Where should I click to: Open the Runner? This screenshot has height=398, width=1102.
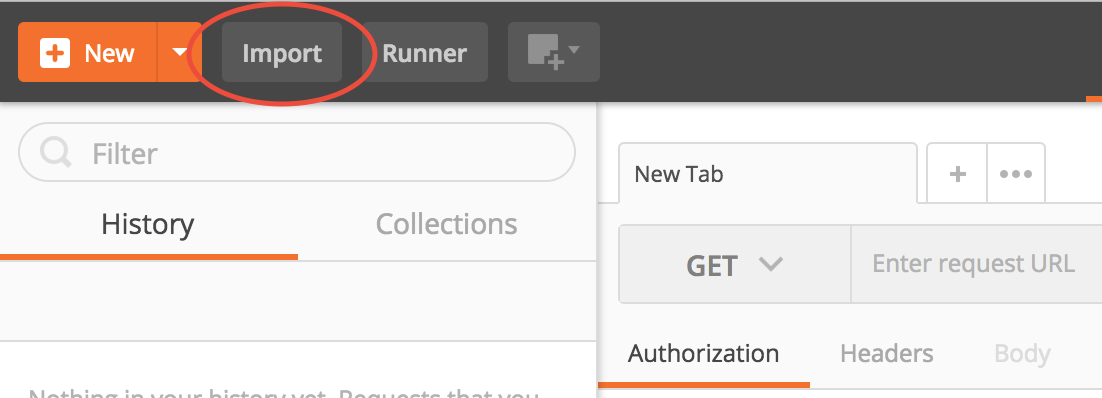(x=424, y=53)
